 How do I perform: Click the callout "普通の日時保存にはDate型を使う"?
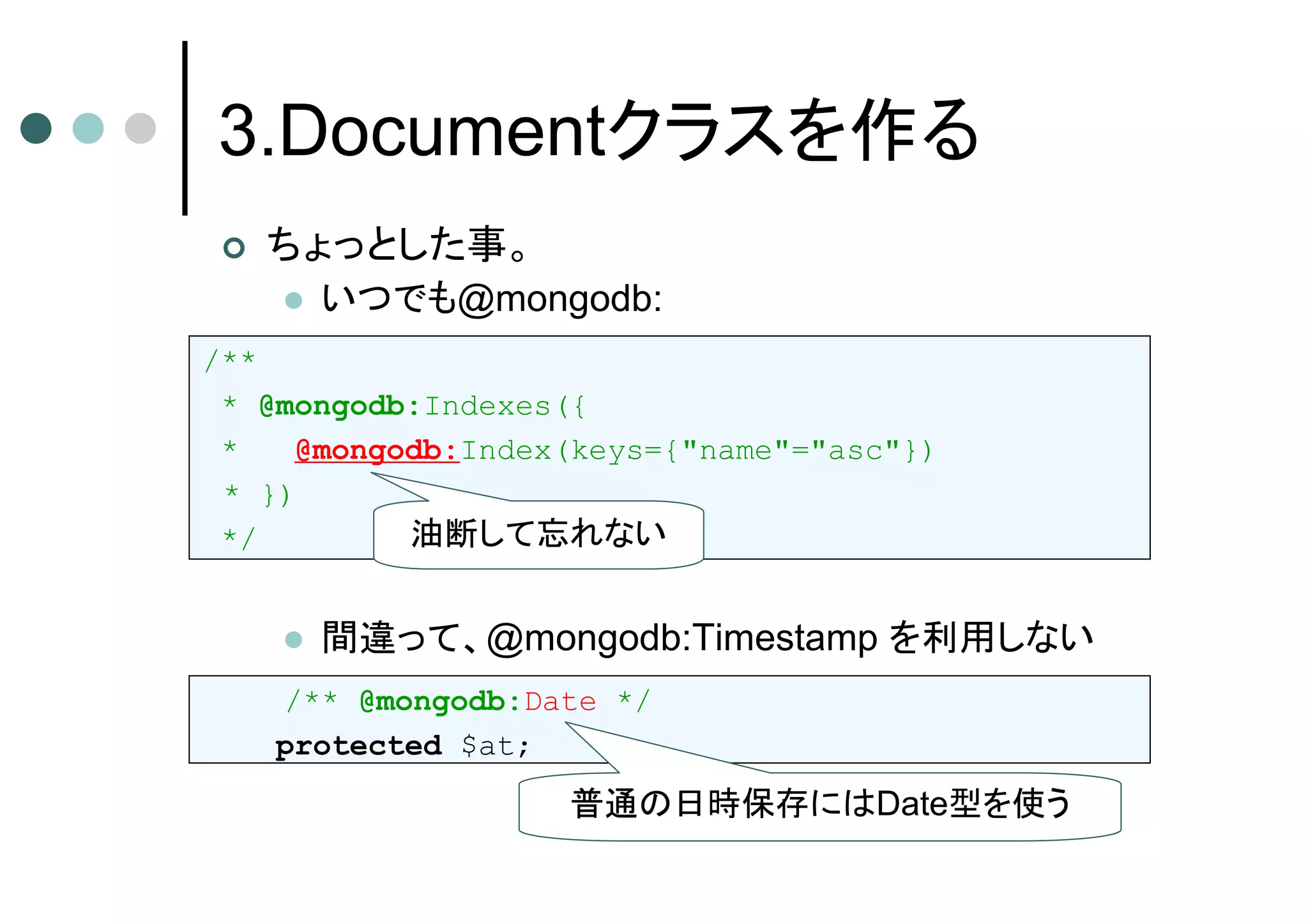coord(820,805)
